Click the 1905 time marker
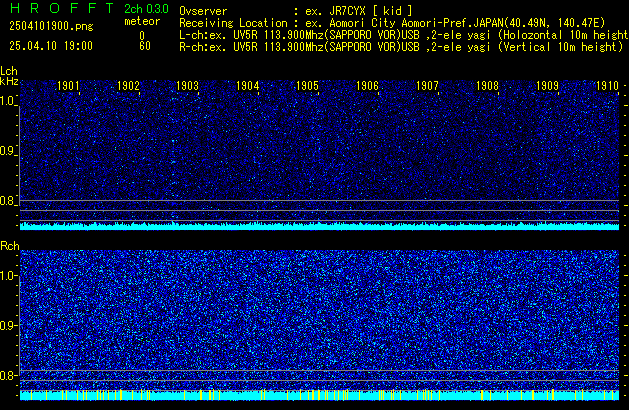Screen dimensions: 629x410 pos(307,86)
